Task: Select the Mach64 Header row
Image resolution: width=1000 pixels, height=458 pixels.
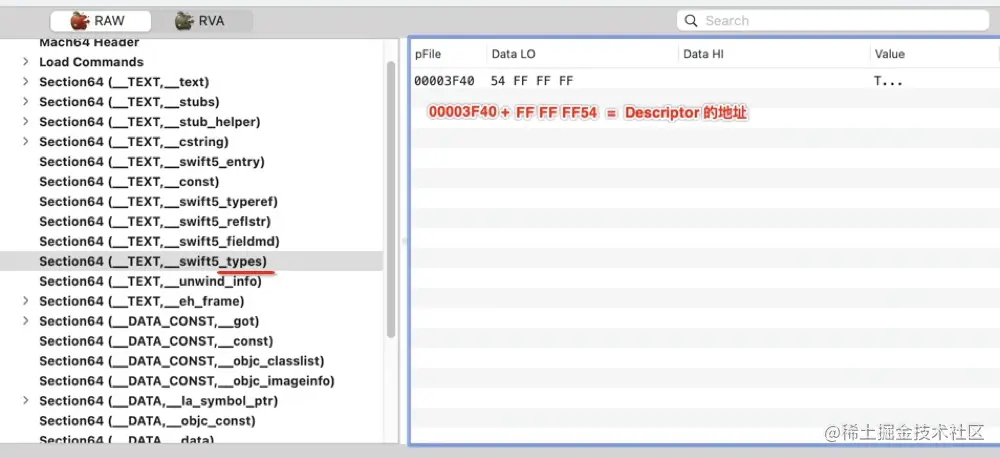Action: (x=191, y=43)
